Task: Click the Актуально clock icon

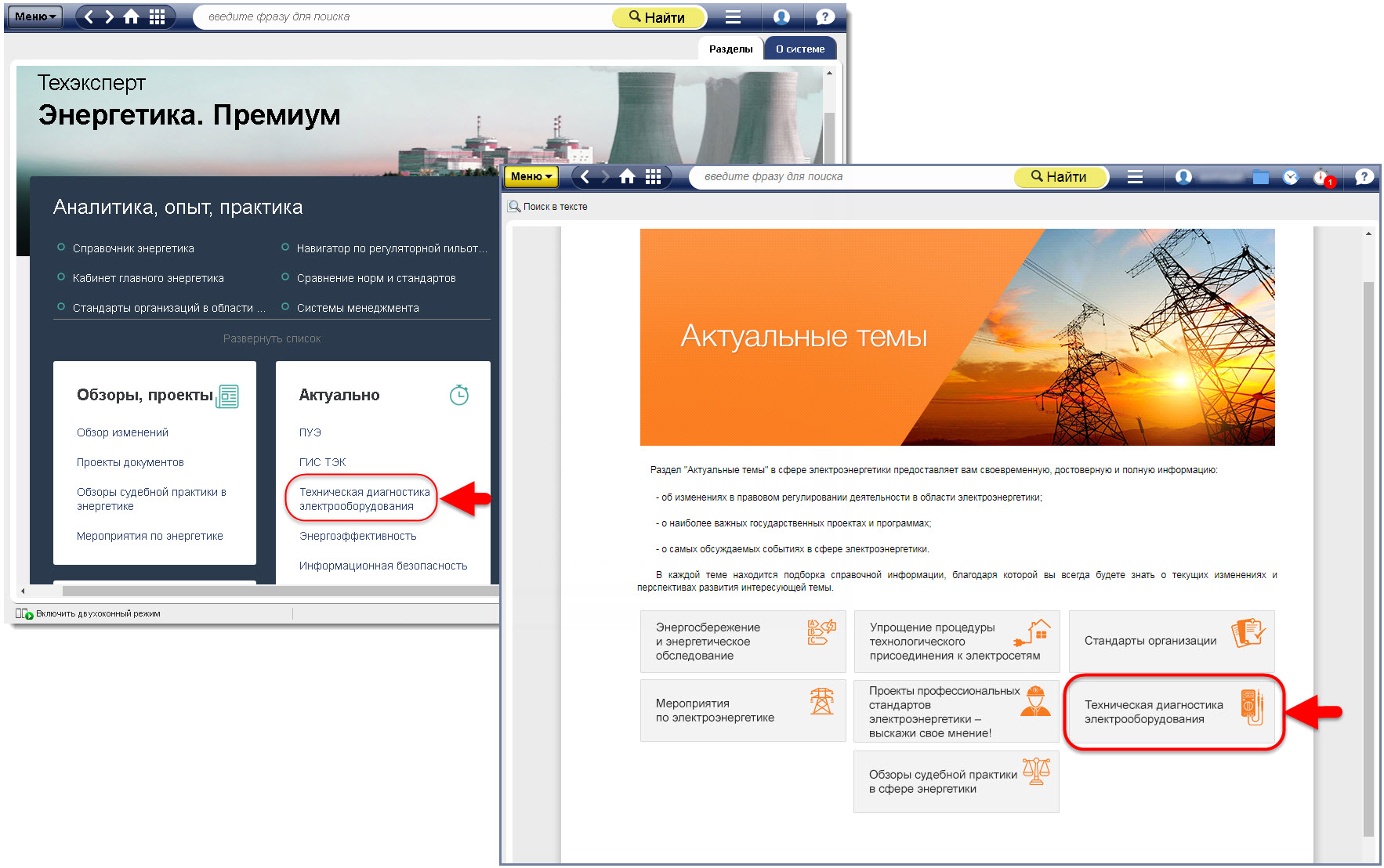Action: tap(459, 395)
